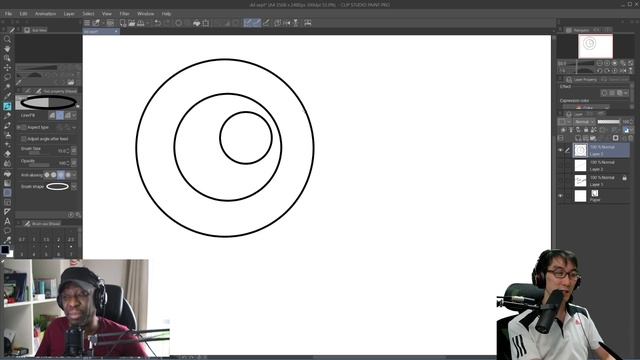The width and height of the screenshot is (640, 360).
Task: Click the Save icon in command bar
Action: click(140, 23)
